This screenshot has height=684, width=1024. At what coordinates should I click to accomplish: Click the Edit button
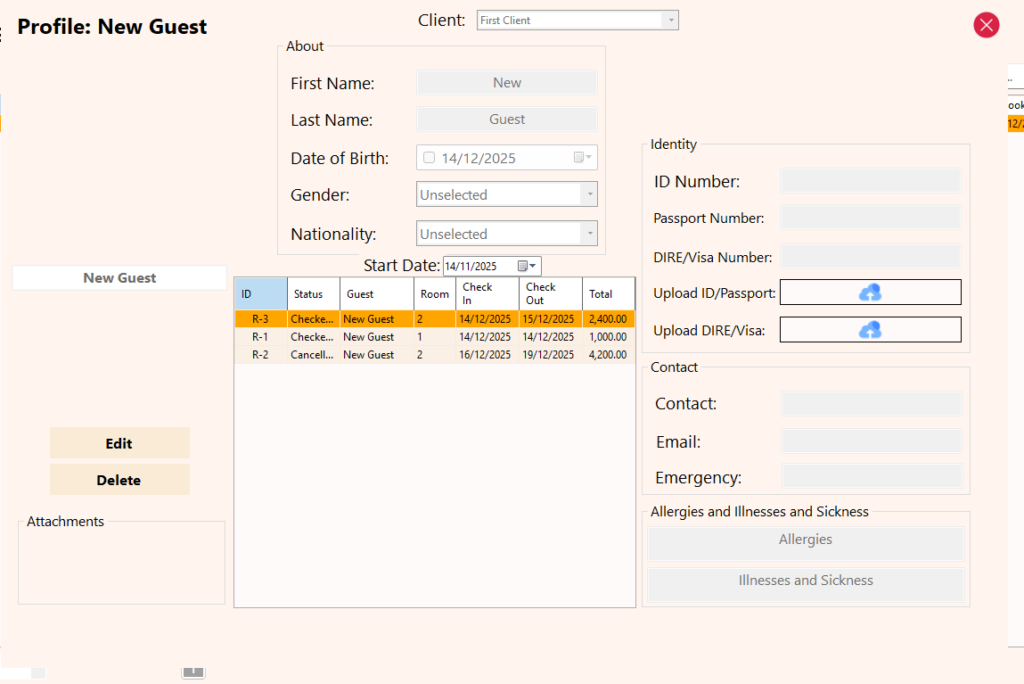pyautogui.click(x=119, y=443)
